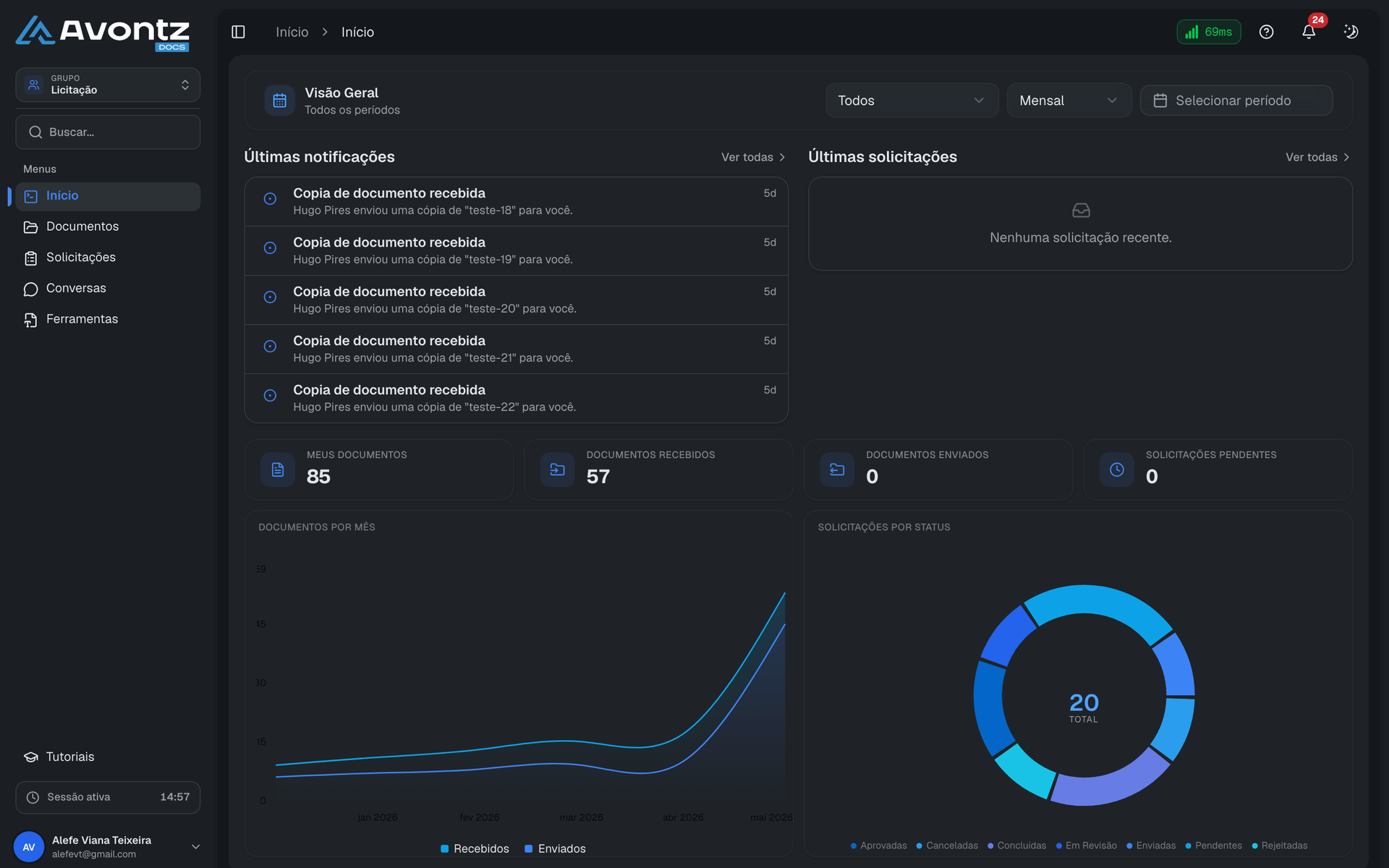Image resolution: width=1389 pixels, height=868 pixels.
Task: Click the Solicitações Pendentes clock icon
Action: coord(1117,470)
